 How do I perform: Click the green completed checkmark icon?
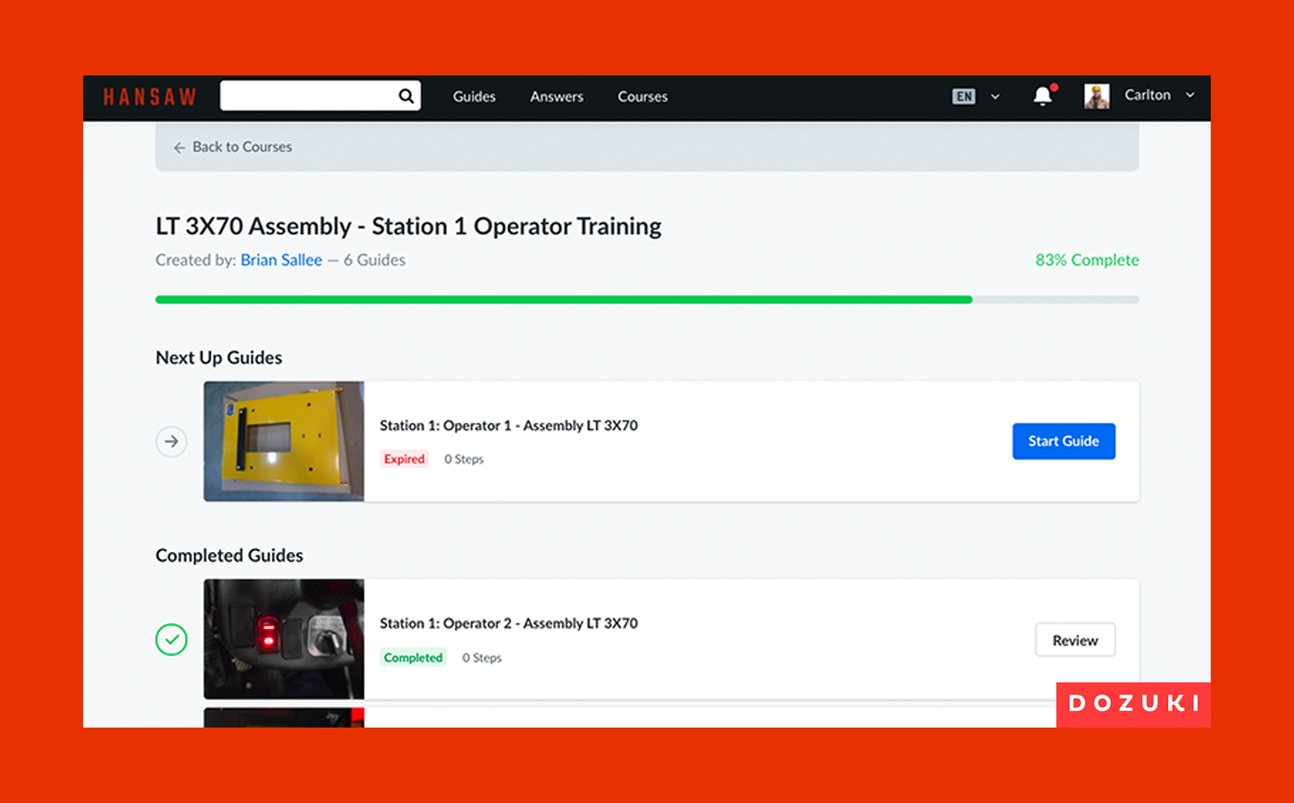tap(171, 640)
